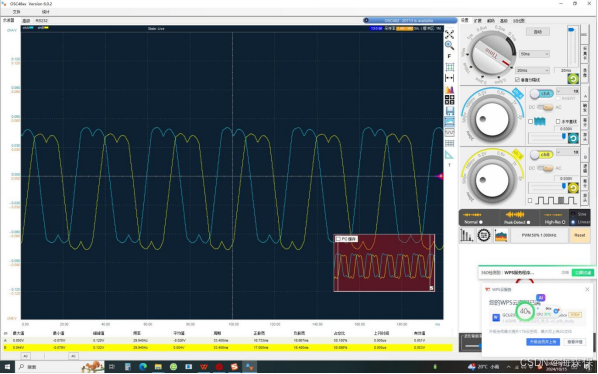Screen dimensions: 598x374
Task: Click the blue chA waveform icon
Action: pos(540,122)
